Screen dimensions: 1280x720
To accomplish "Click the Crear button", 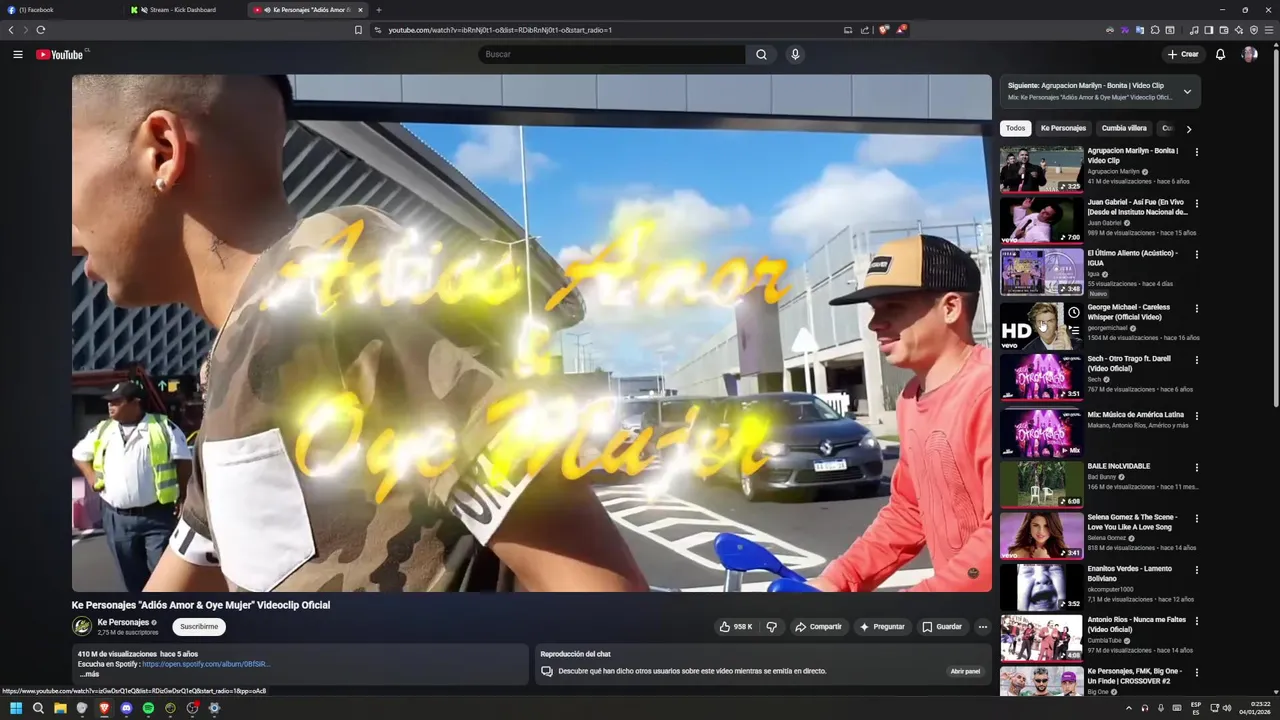I will click(1182, 54).
